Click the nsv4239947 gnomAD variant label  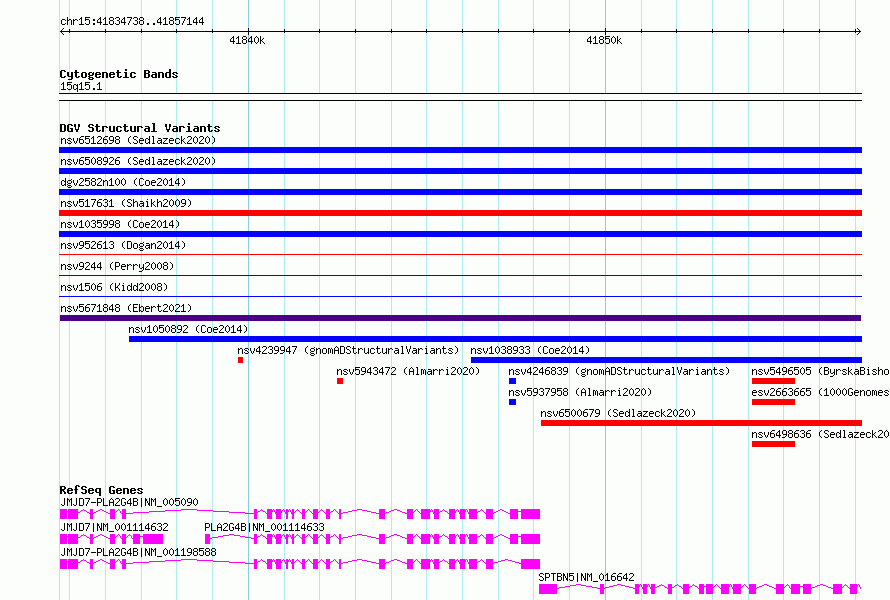(348, 350)
